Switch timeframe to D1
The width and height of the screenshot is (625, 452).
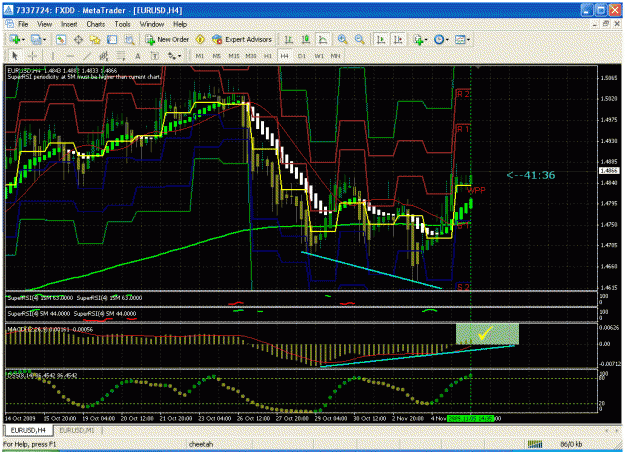coord(302,56)
